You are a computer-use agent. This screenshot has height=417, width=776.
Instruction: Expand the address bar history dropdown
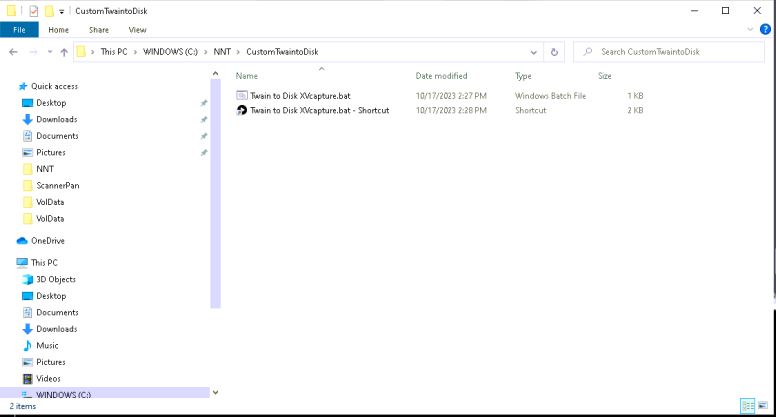pyautogui.click(x=534, y=52)
